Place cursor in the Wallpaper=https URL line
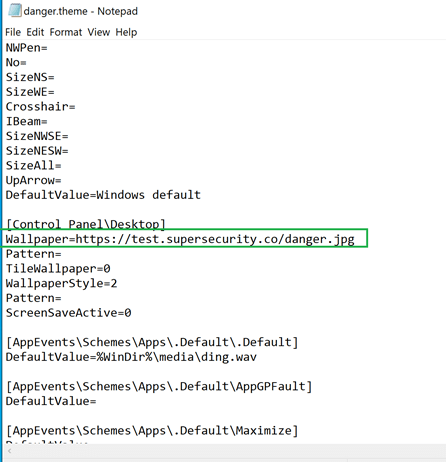 pos(180,239)
